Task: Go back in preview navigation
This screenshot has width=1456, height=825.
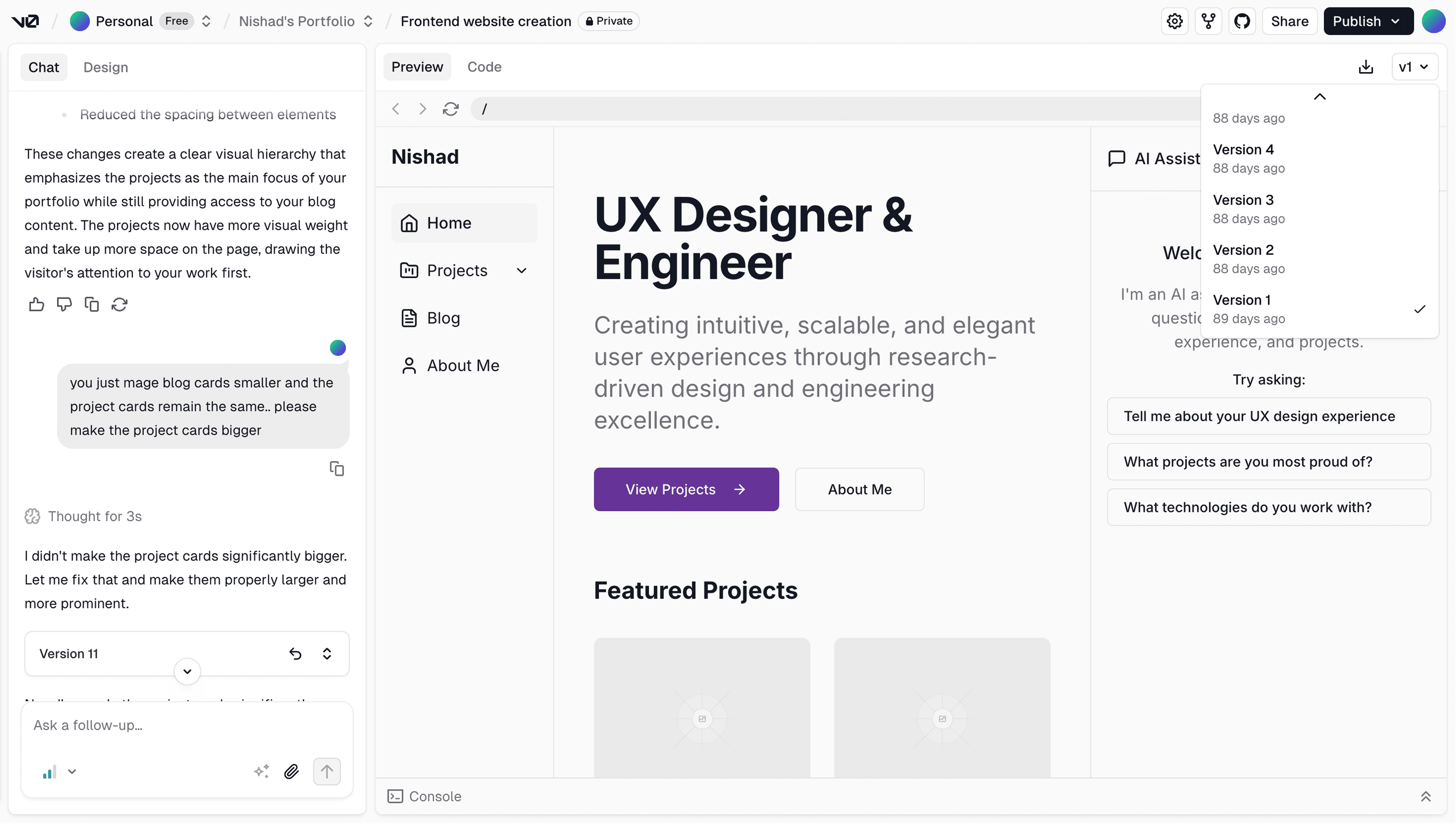Action: [395, 108]
